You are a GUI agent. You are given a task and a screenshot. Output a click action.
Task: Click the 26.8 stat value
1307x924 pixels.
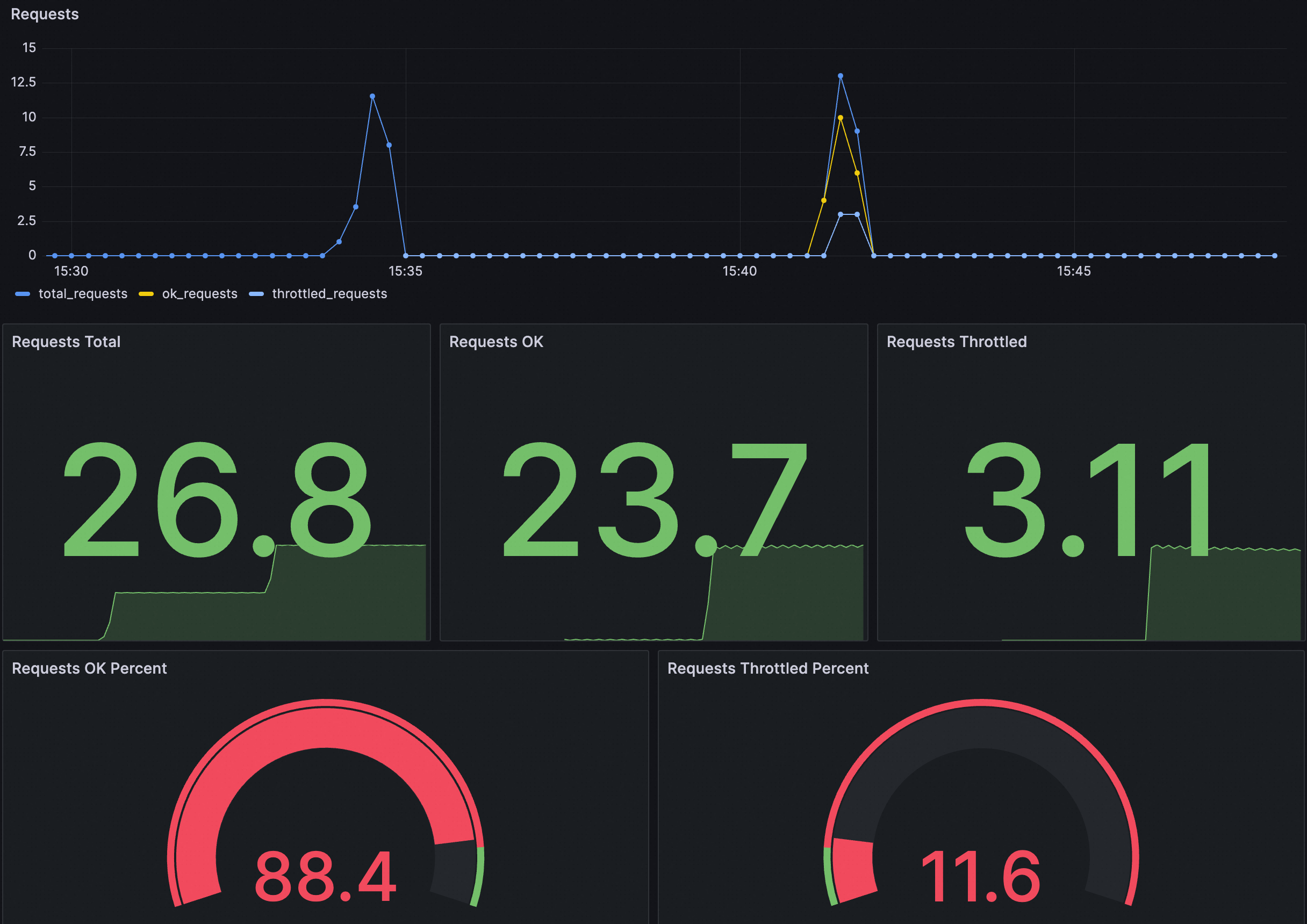coord(217,500)
